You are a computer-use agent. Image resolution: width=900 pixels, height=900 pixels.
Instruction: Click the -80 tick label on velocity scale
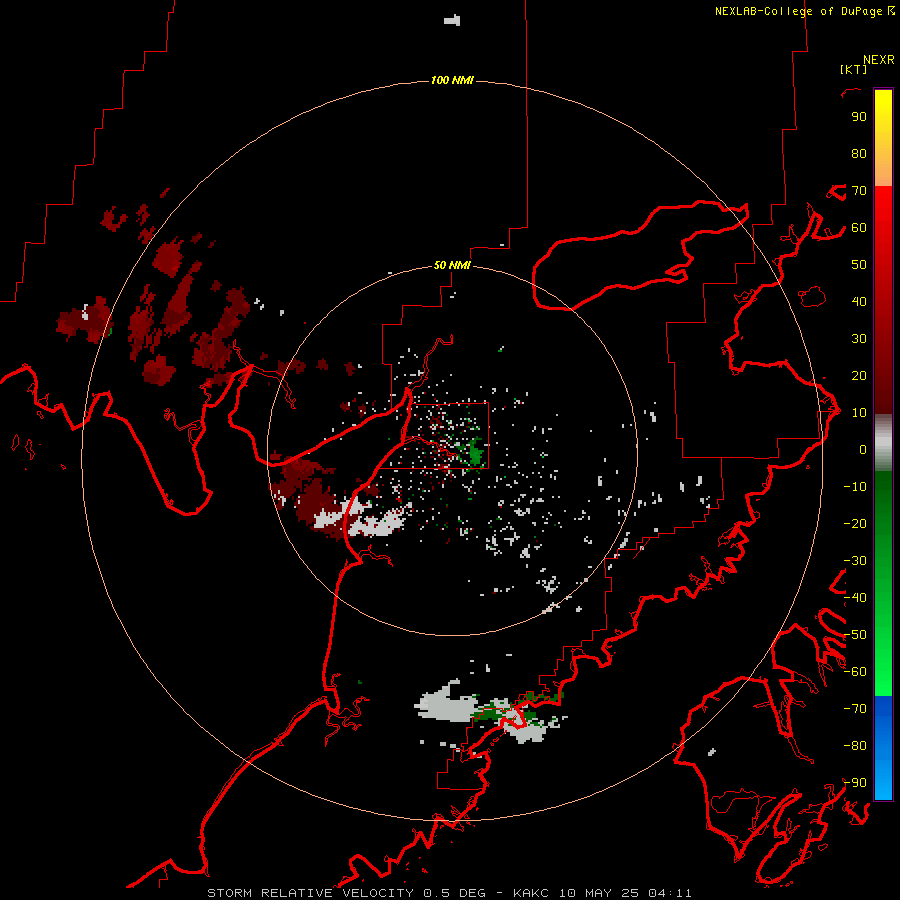click(x=855, y=746)
